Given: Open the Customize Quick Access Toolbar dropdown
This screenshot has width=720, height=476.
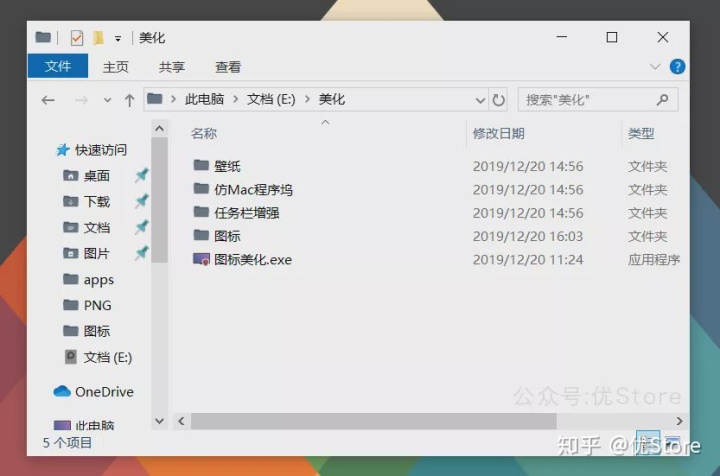Looking at the screenshot, I should click(x=118, y=39).
